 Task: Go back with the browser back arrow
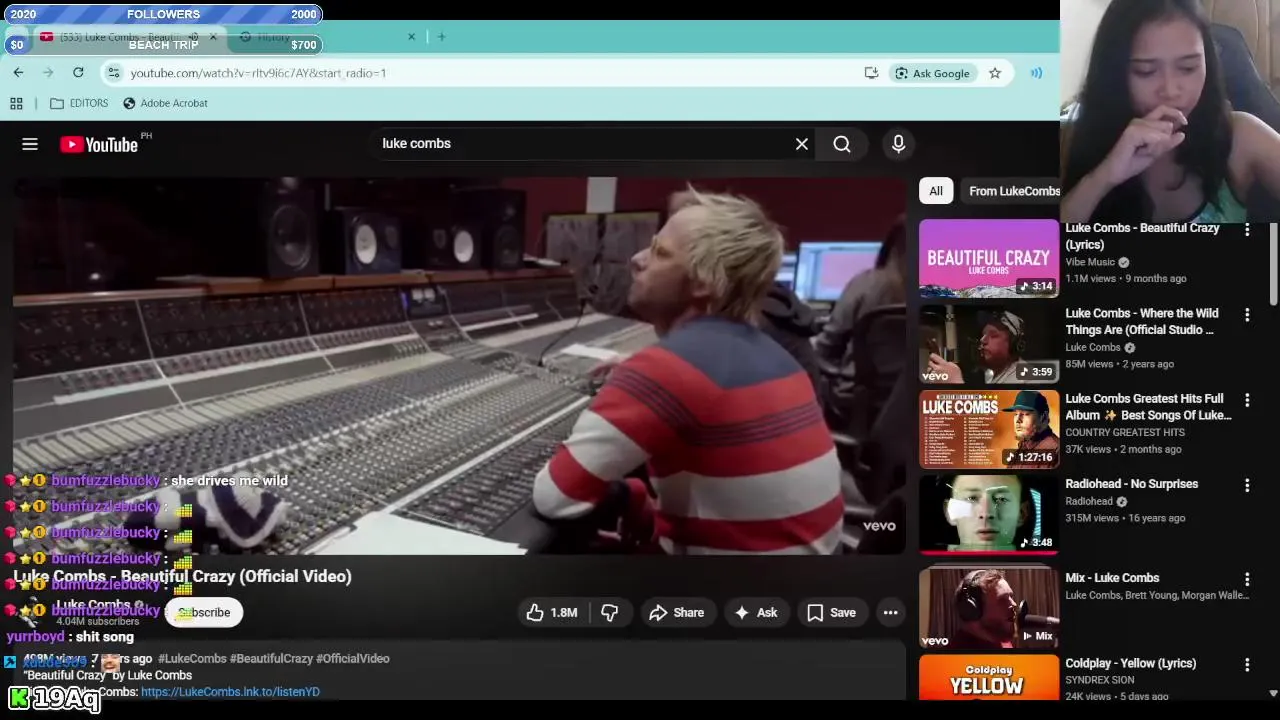tap(18, 73)
